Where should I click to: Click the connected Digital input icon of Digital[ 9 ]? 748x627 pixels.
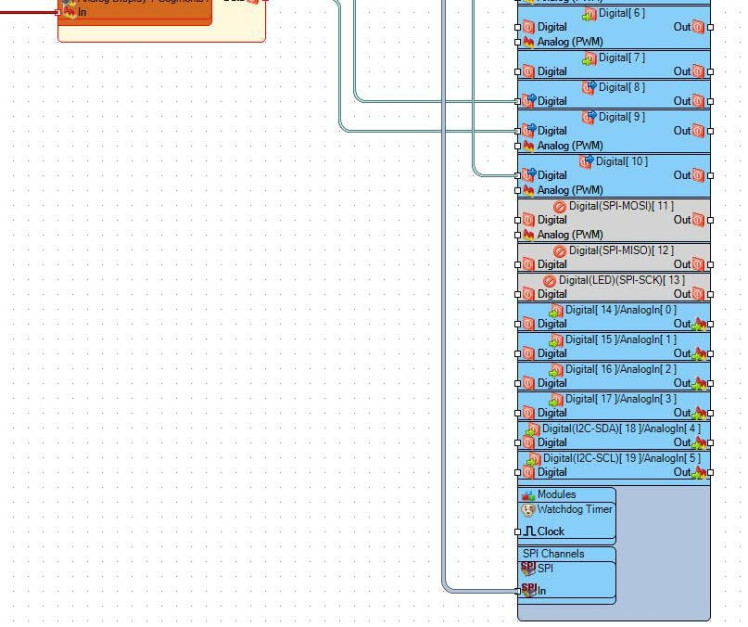[x=529, y=130]
